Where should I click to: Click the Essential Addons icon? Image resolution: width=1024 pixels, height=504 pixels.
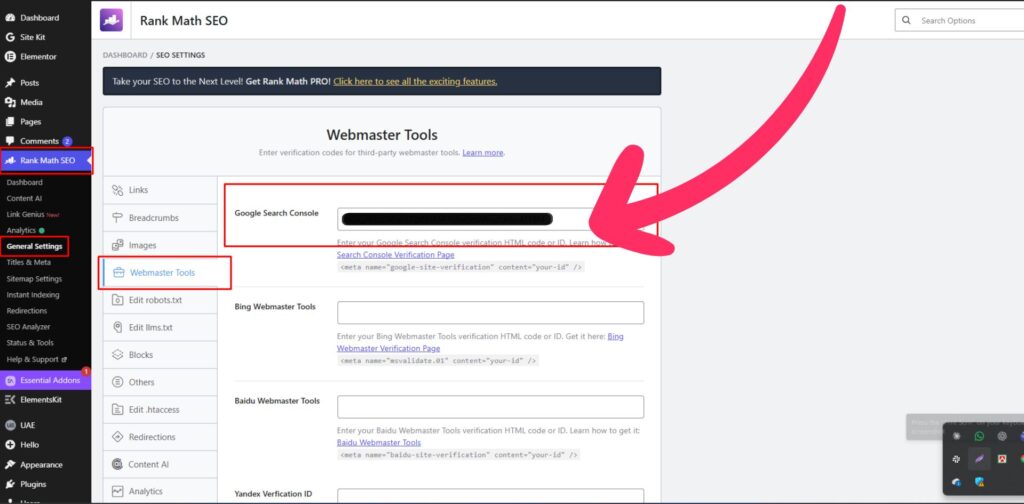pos(10,381)
